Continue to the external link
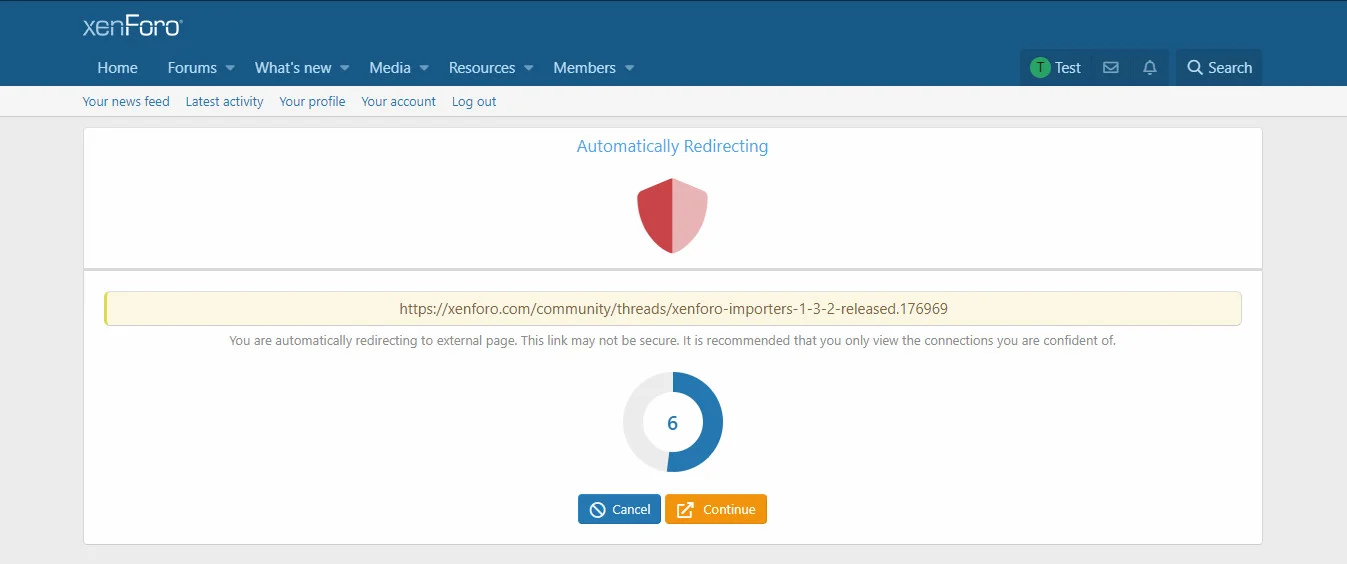Viewport: 1347px width, 564px height. click(716, 509)
